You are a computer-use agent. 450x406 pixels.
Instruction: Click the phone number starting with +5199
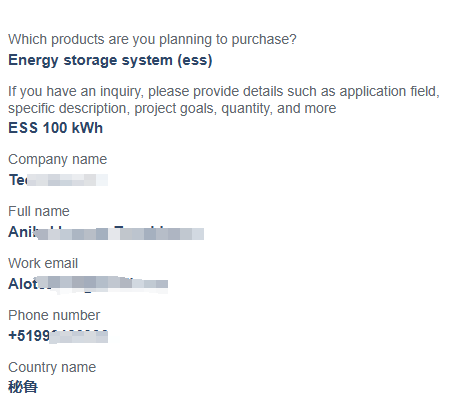(58, 336)
